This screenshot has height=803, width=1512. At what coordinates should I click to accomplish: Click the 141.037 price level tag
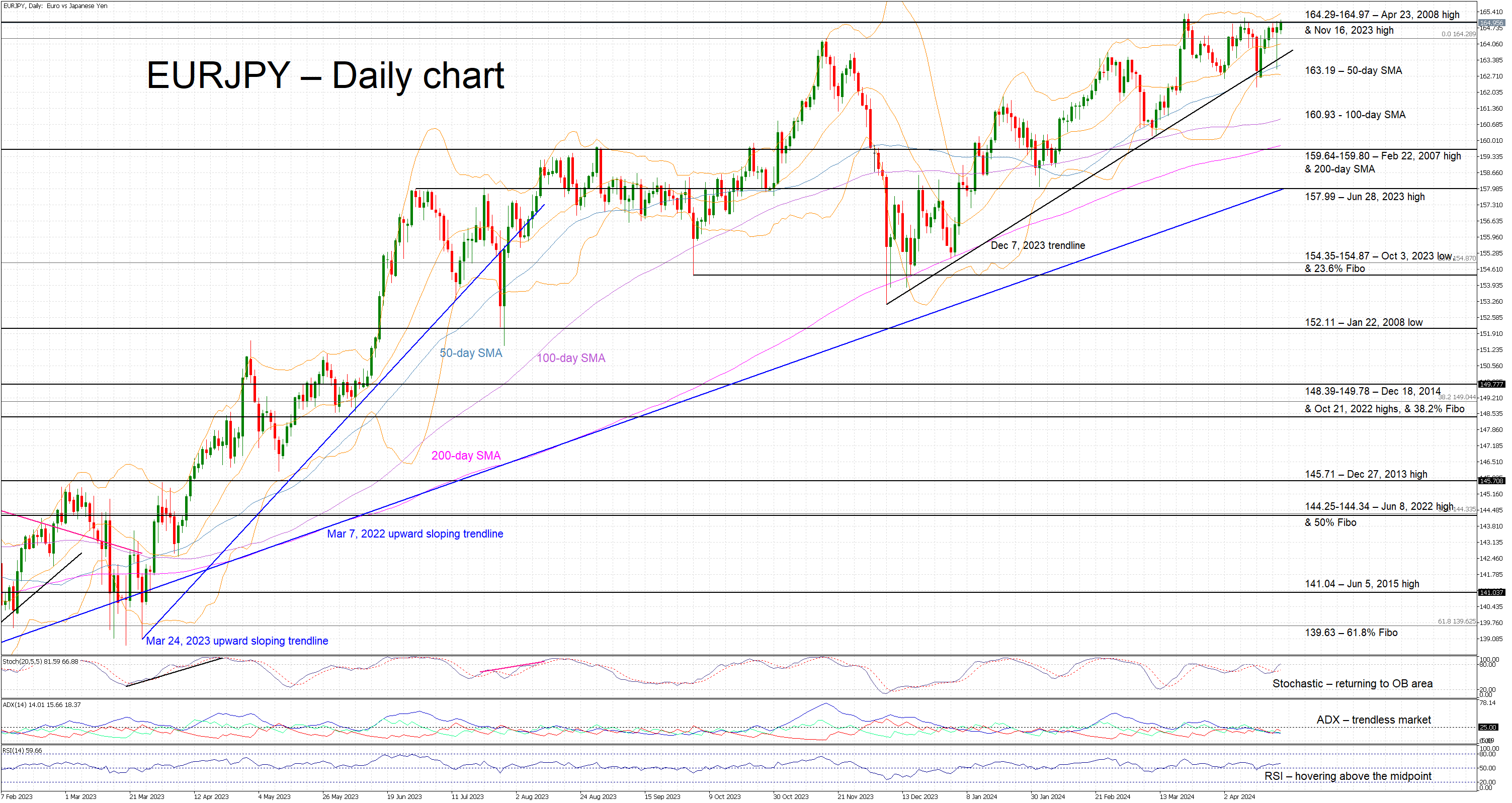(1491, 592)
